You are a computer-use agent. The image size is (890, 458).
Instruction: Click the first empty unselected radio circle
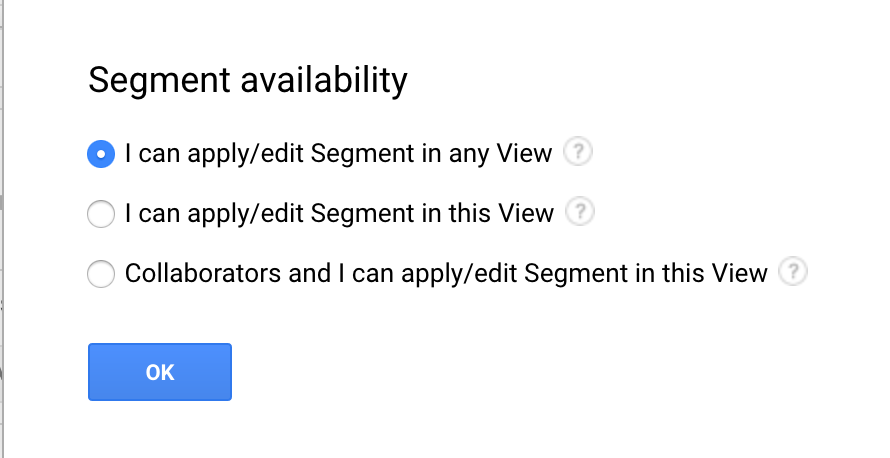(x=101, y=214)
